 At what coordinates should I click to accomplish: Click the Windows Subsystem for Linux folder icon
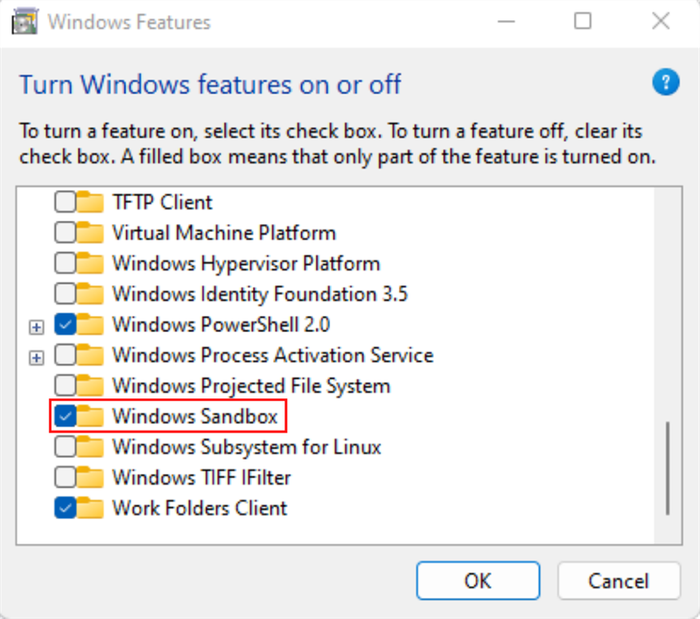coord(91,447)
